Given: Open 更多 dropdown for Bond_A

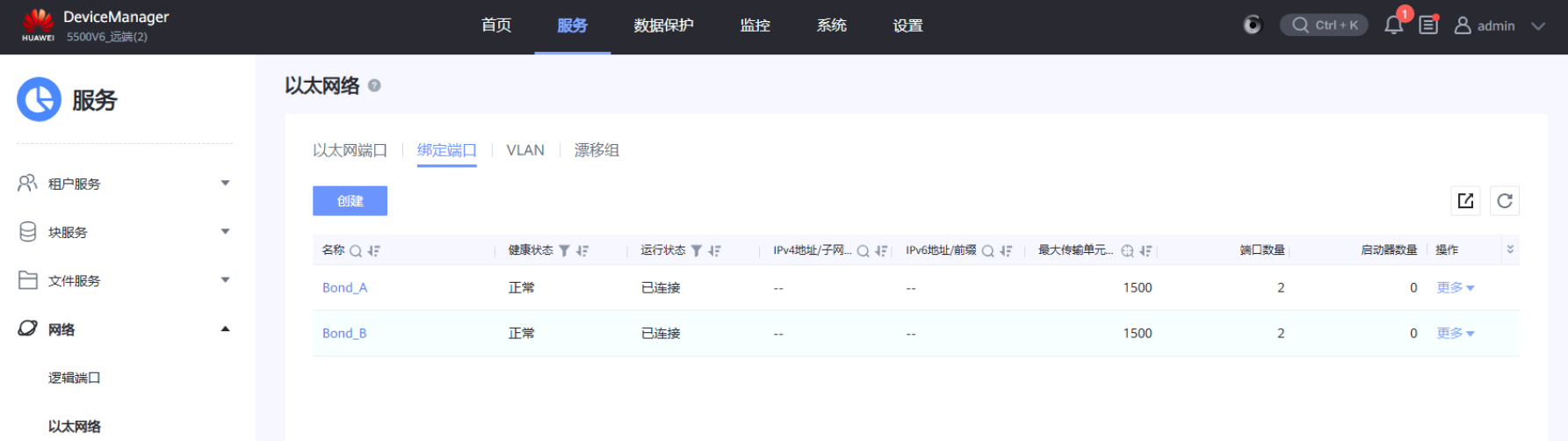Looking at the screenshot, I should [1455, 288].
